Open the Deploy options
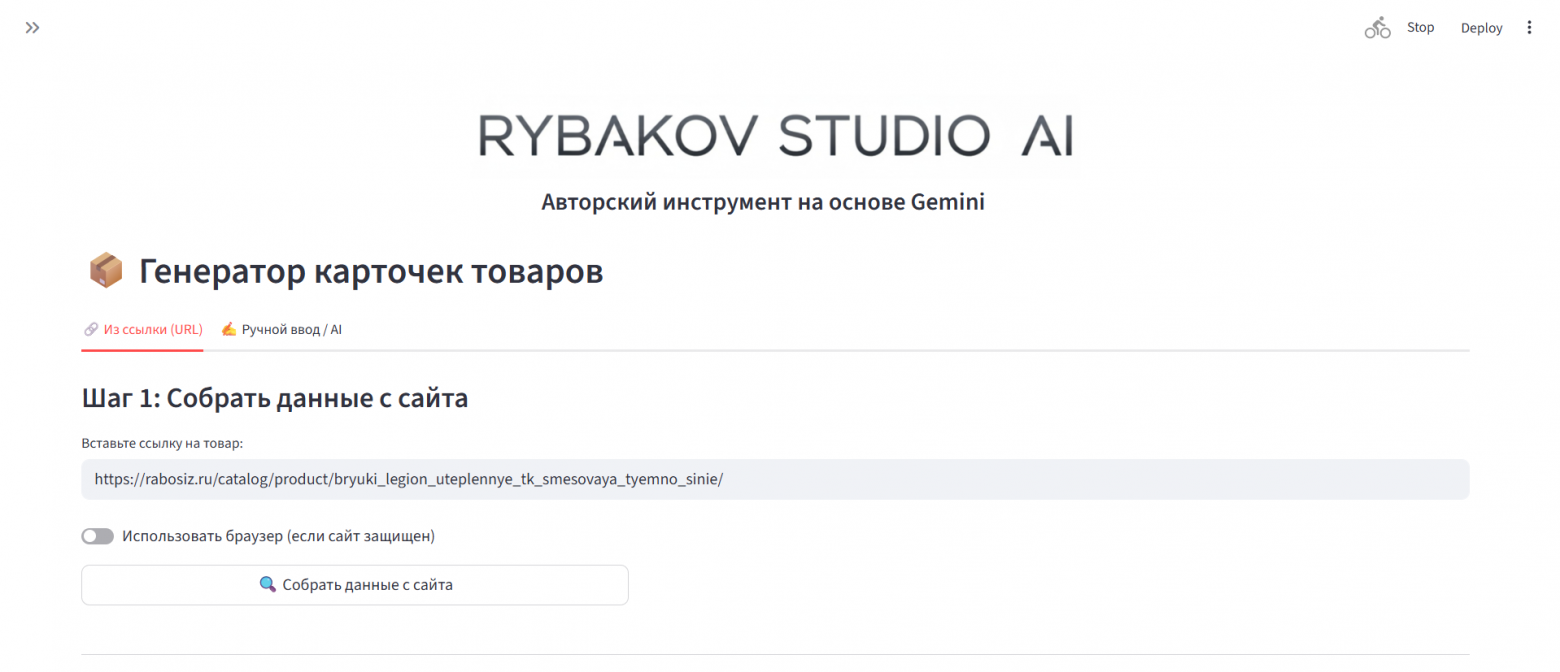This screenshot has height=672, width=1560. point(1481,27)
